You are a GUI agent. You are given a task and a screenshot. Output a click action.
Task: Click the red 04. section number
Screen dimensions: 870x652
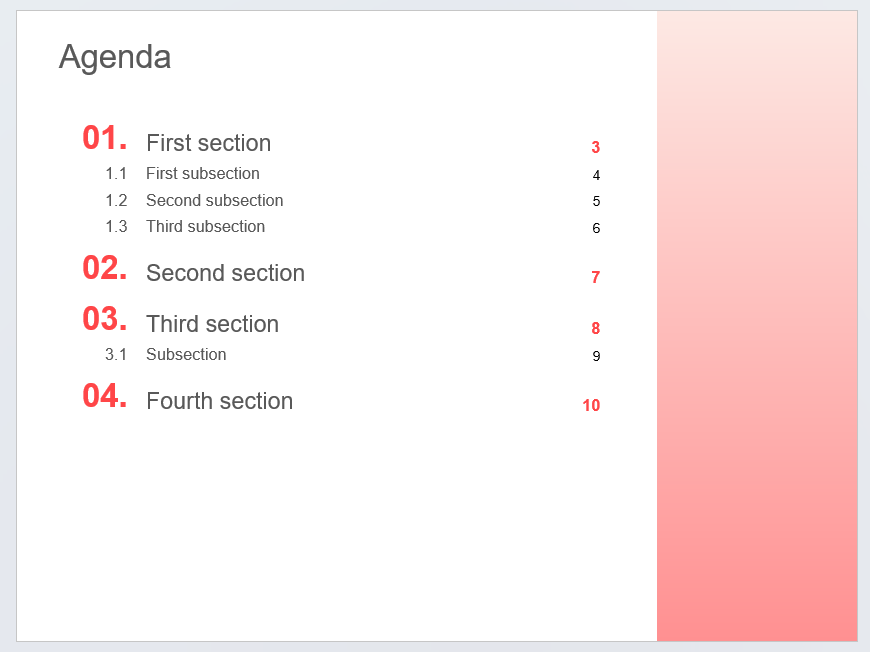(x=105, y=396)
